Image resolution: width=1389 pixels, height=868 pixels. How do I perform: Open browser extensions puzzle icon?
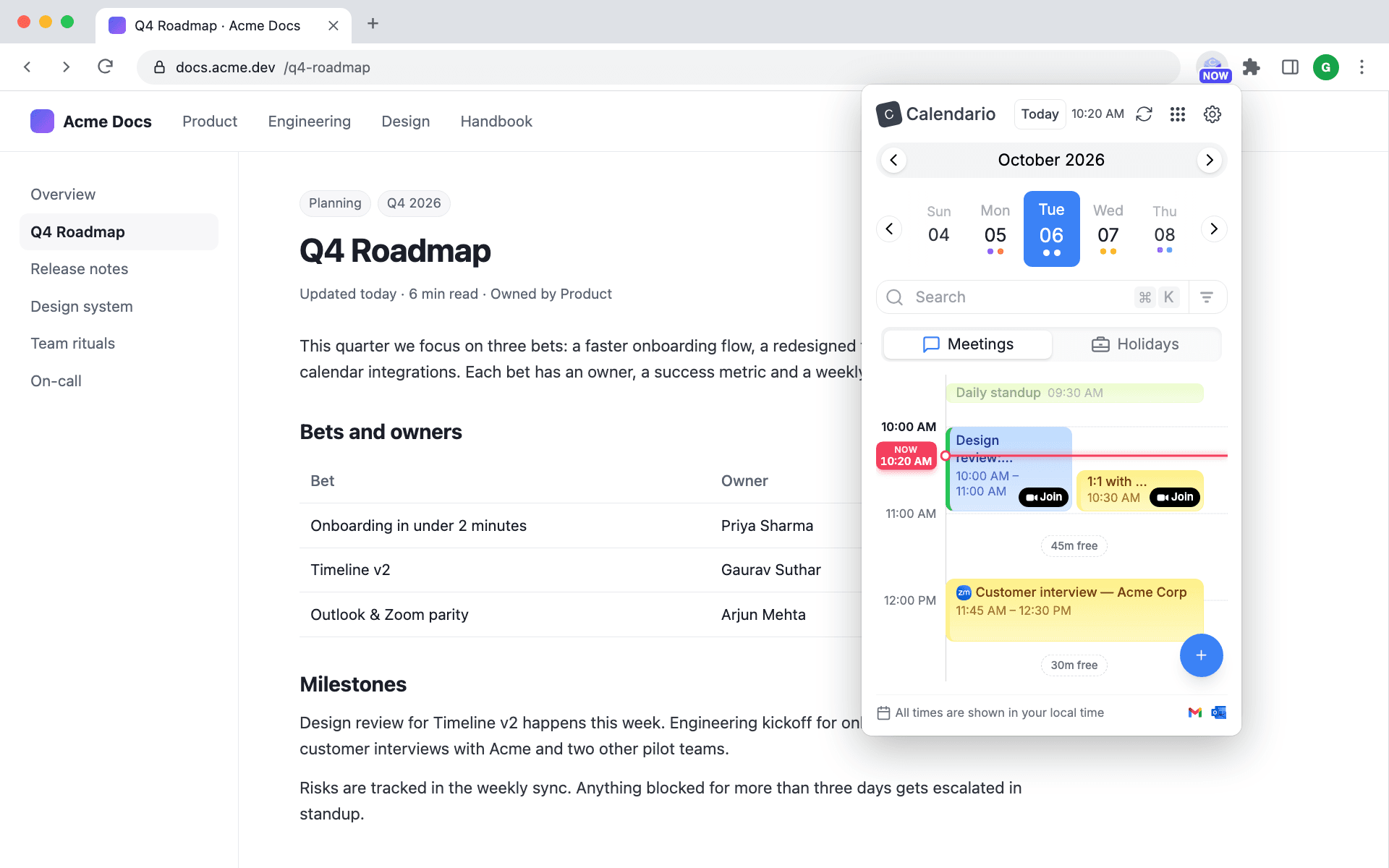click(1252, 67)
